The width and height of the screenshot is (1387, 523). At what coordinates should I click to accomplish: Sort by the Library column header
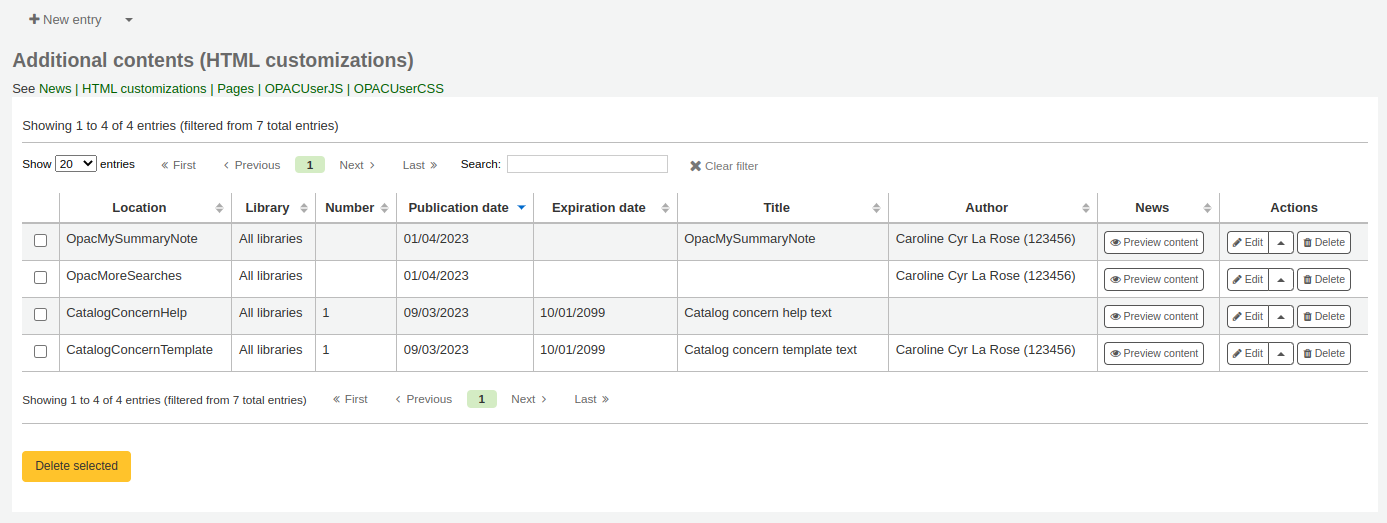274,208
